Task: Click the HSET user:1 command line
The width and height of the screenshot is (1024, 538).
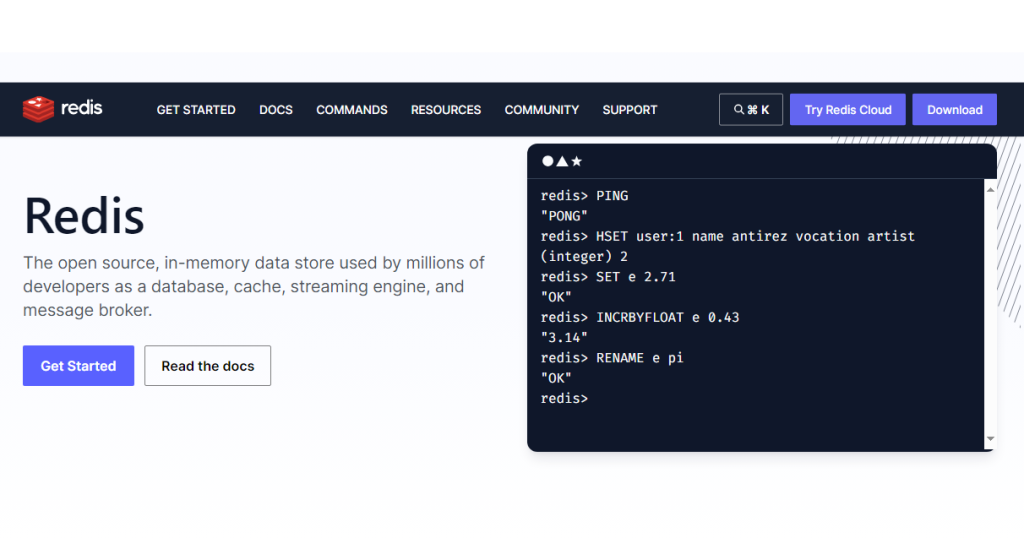Action: click(x=728, y=236)
